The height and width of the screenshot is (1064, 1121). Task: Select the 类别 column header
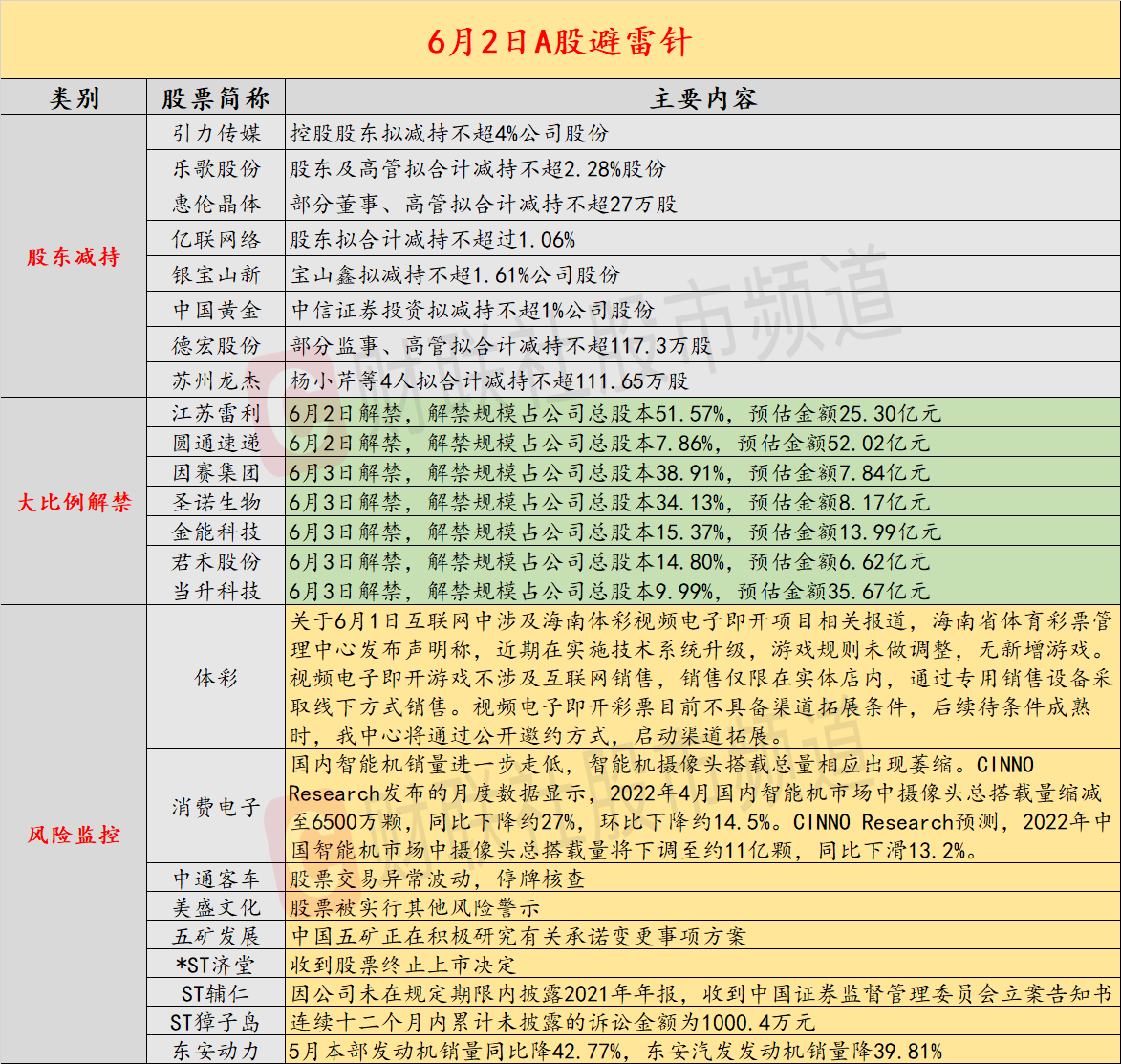click(74, 98)
